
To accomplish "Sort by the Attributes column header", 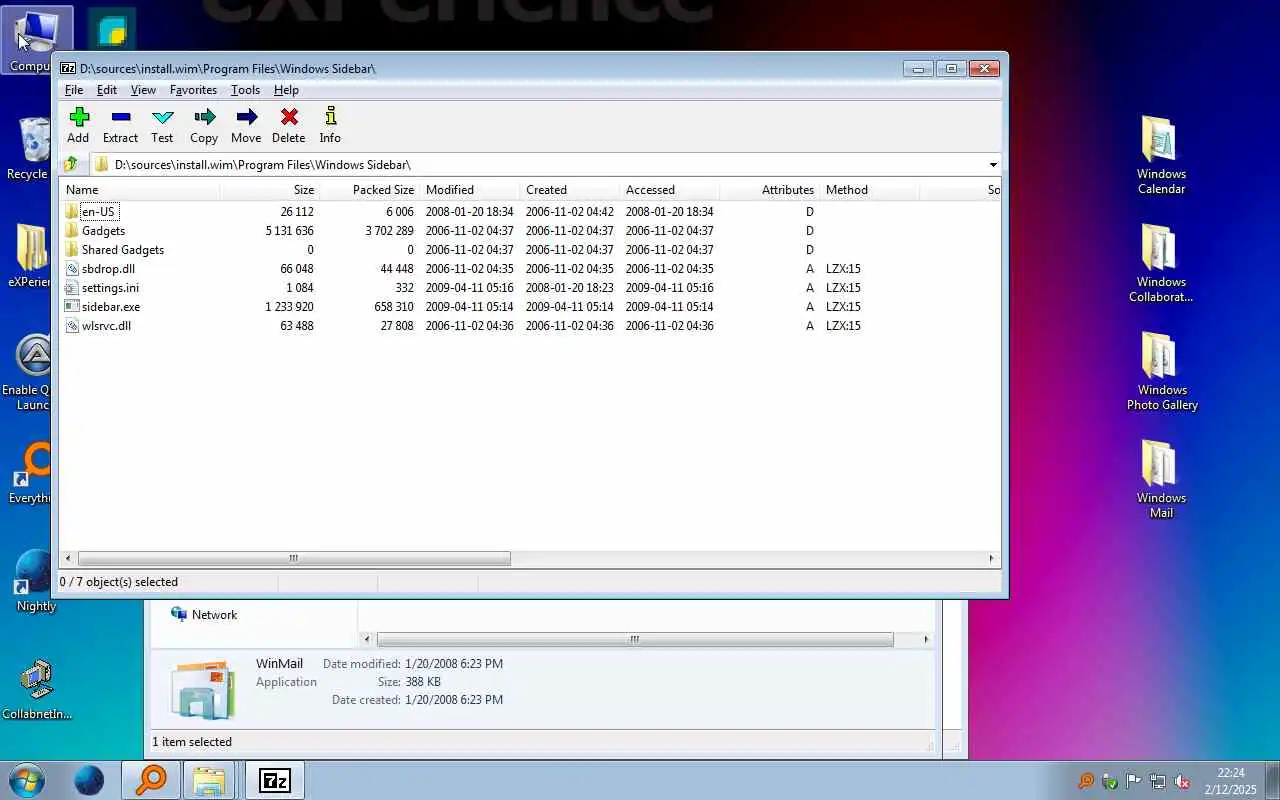I will point(770,190).
